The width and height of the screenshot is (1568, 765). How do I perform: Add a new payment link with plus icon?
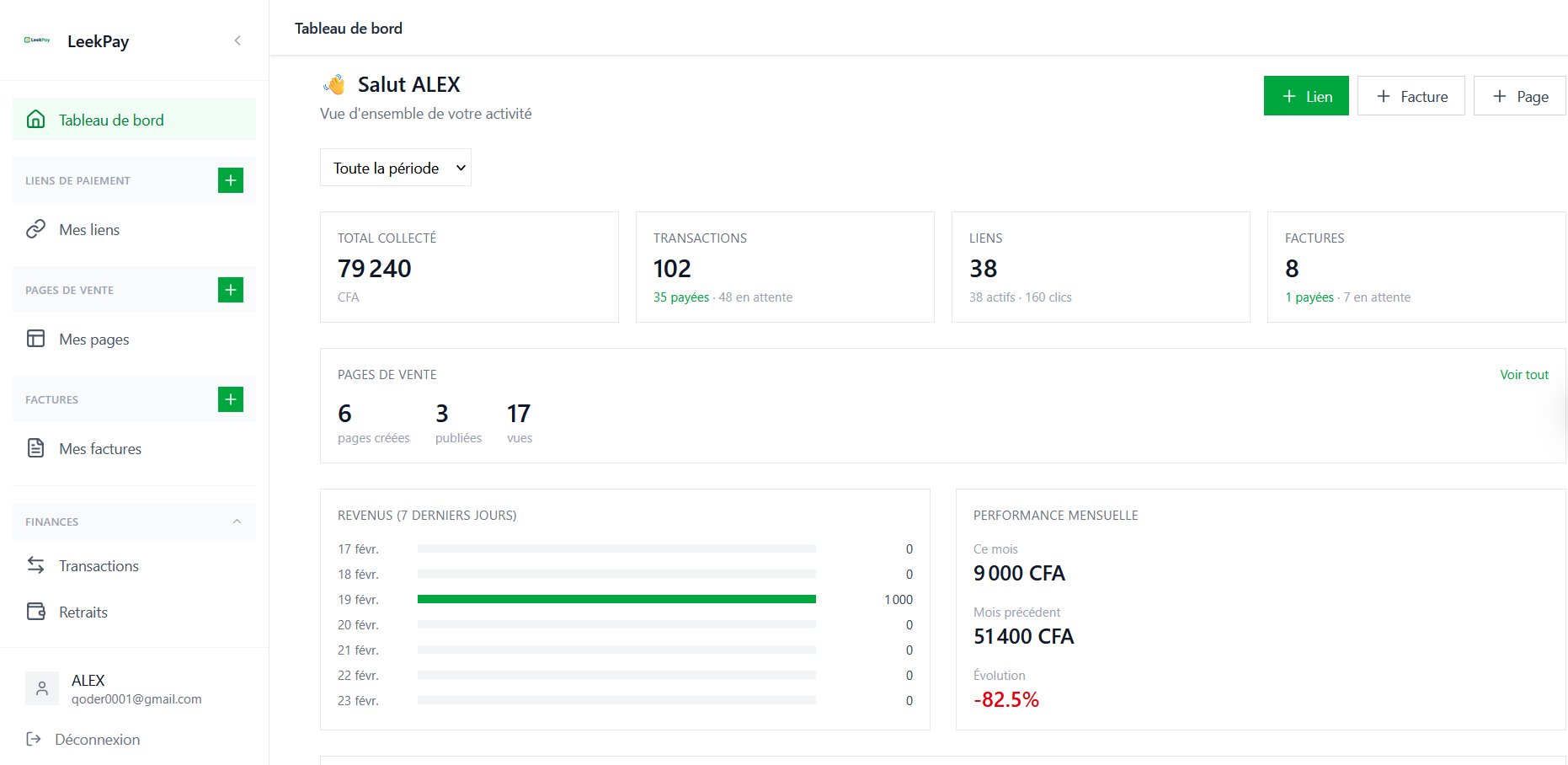[230, 180]
